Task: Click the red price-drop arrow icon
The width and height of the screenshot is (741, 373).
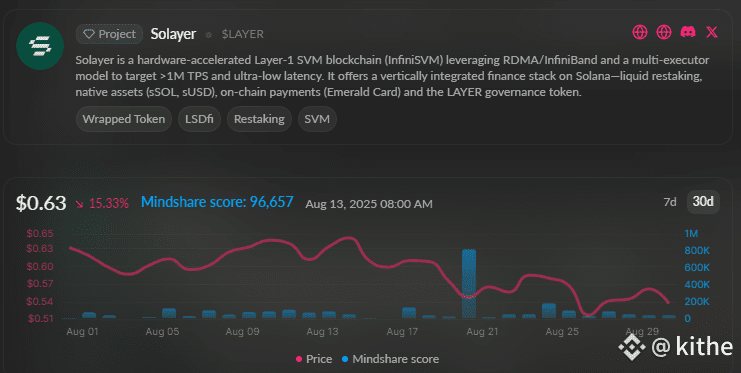Action: (79, 204)
